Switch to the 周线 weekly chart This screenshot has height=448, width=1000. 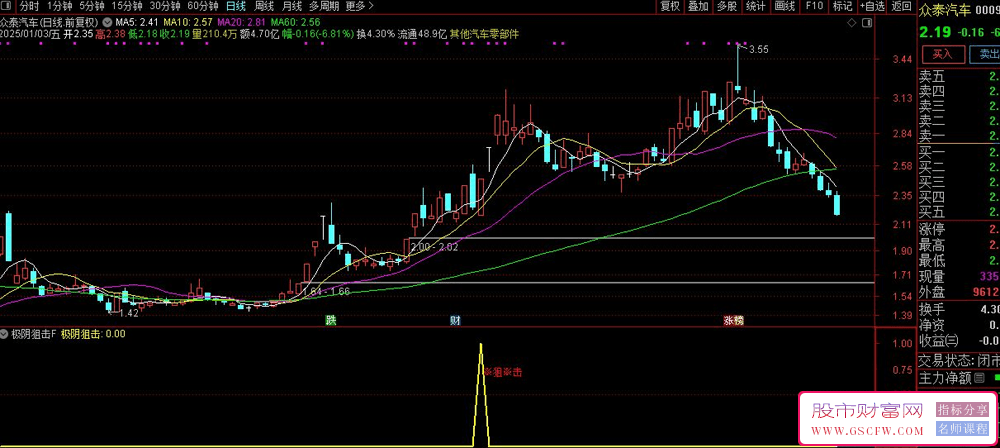point(264,6)
